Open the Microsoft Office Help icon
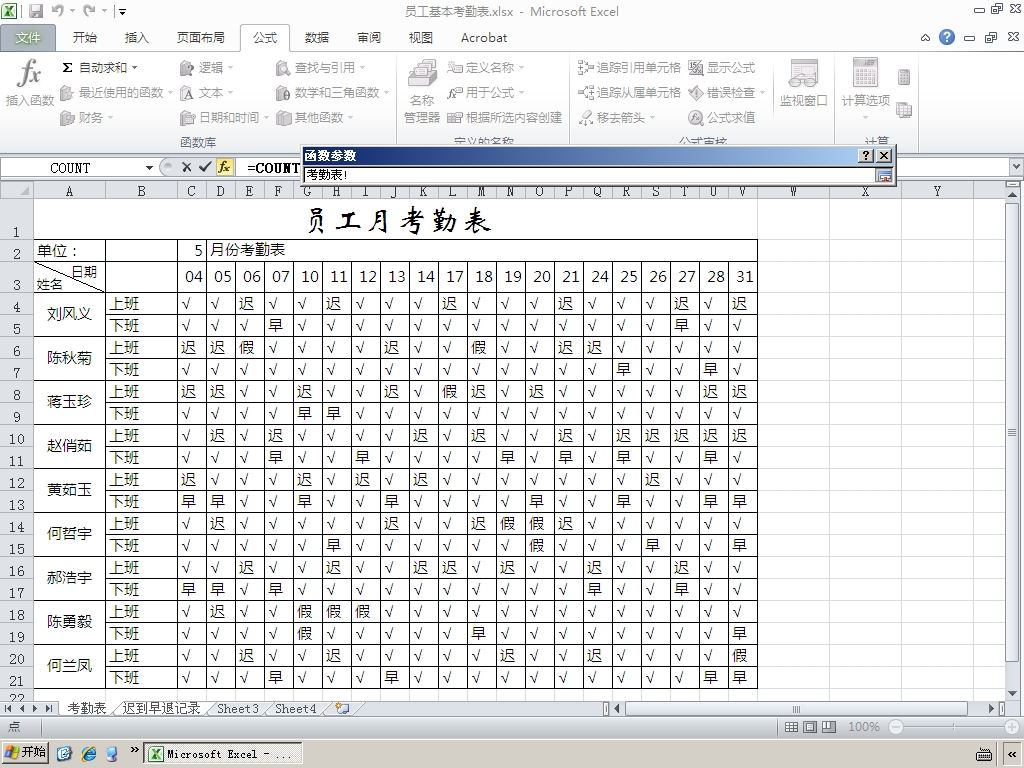Screen dimensions: 1024x768 coord(947,37)
